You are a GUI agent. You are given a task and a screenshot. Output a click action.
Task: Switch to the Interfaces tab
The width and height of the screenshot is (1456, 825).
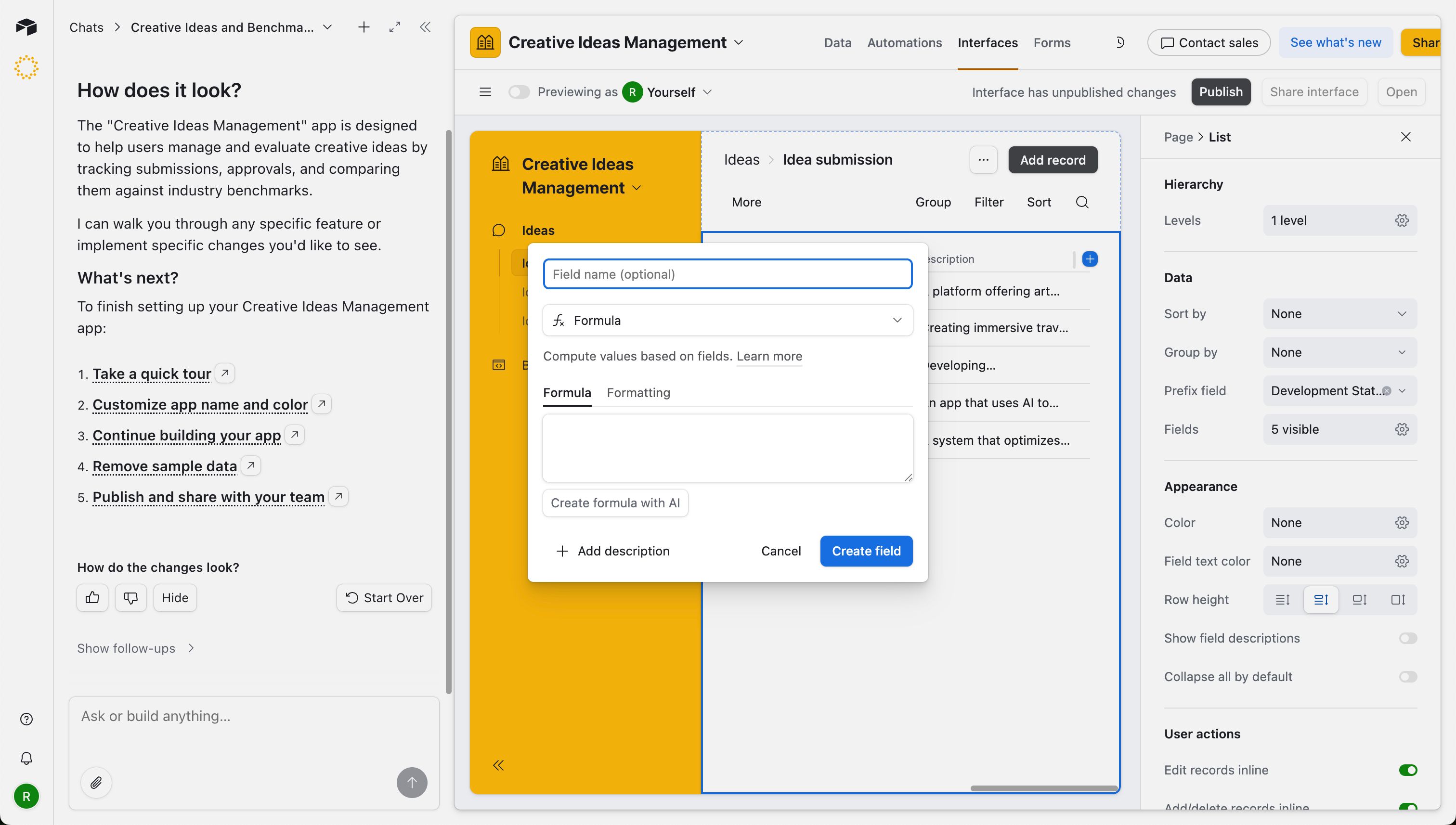[988, 42]
